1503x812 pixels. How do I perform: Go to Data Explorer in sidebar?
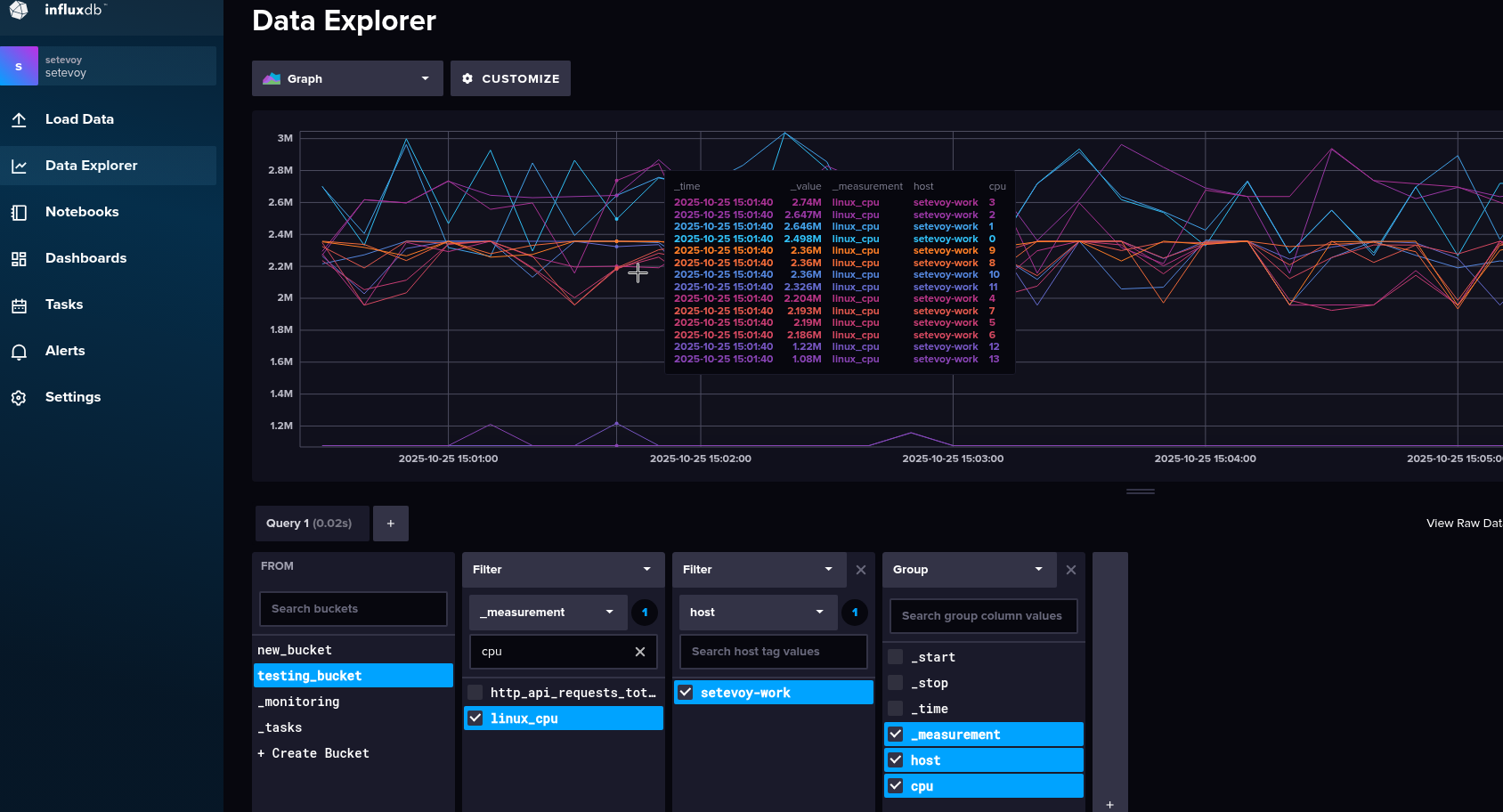[x=91, y=166]
